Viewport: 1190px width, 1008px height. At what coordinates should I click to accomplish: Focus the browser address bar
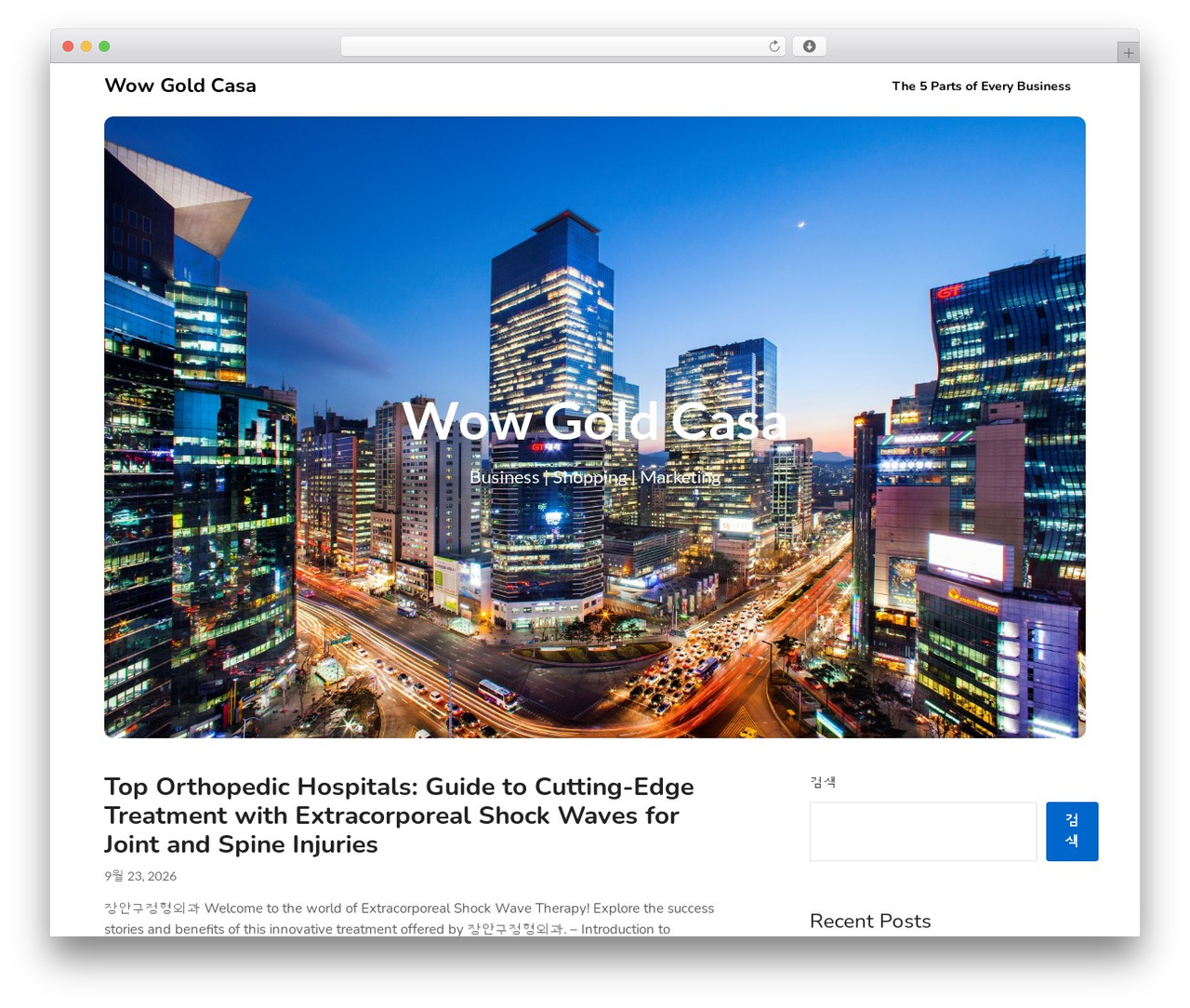tap(562, 46)
